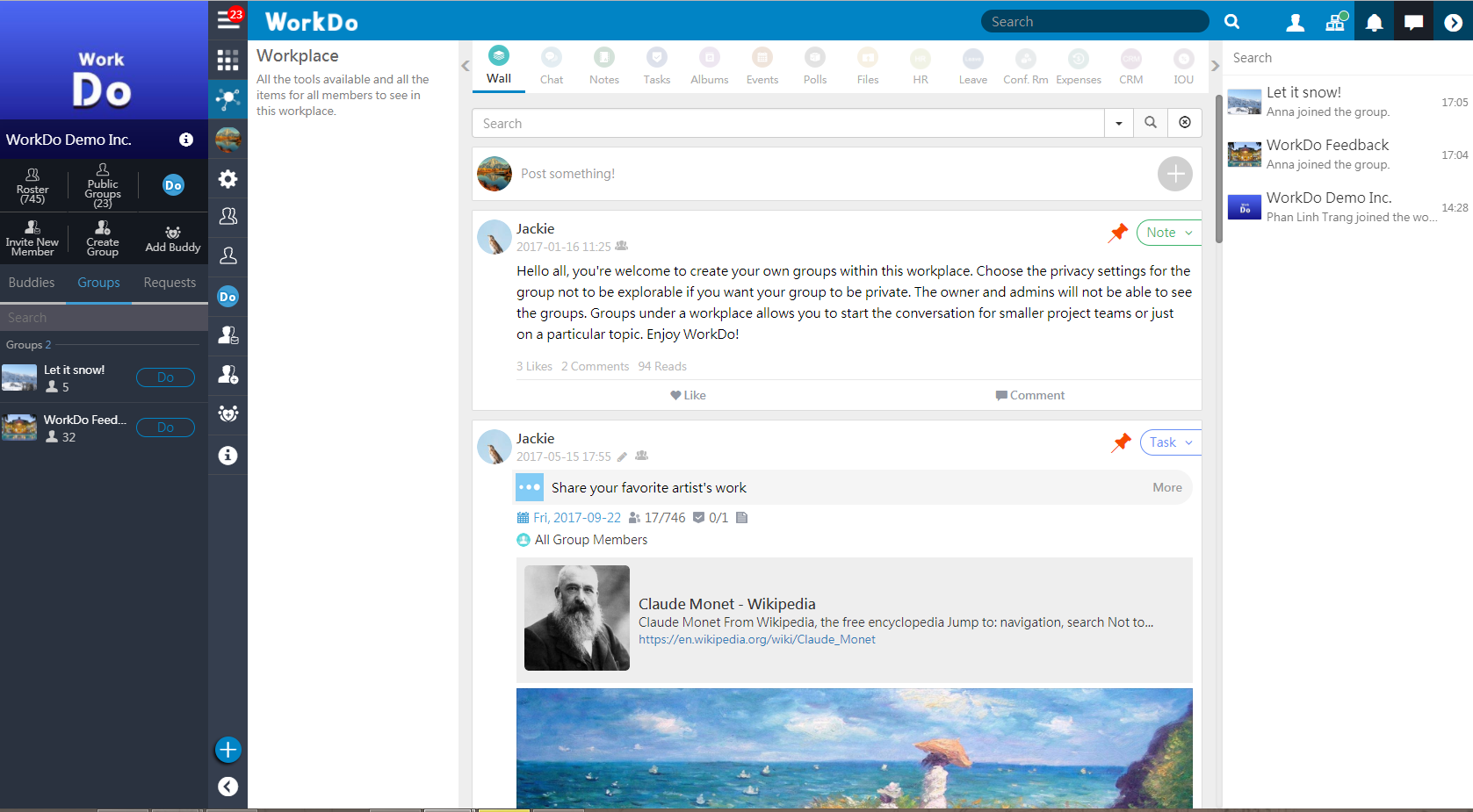Open the Notes tab
The width and height of the screenshot is (1473, 812).
(x=604, y=66)
